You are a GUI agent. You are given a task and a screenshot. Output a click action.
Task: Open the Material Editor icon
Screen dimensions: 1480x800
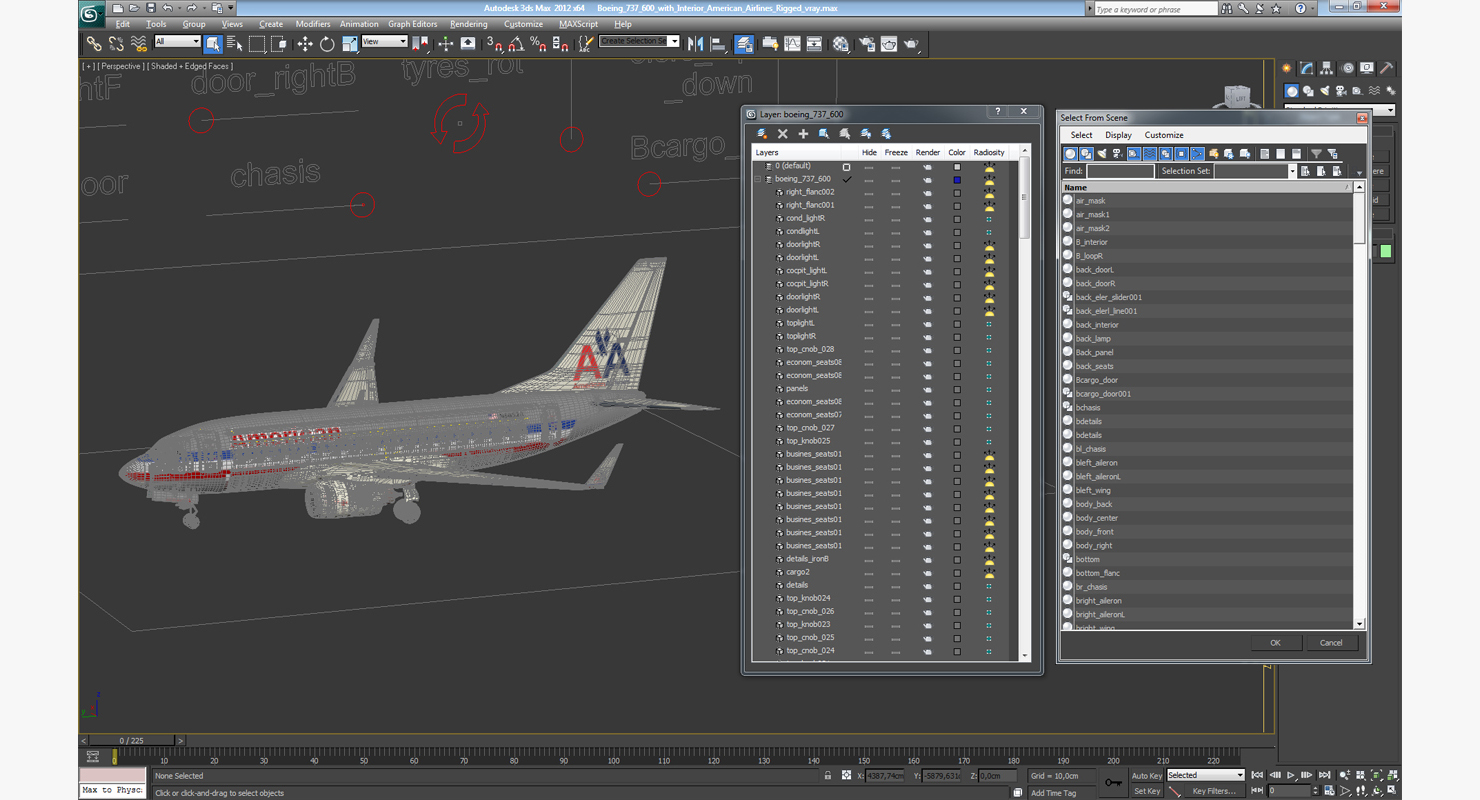(841, 44)
